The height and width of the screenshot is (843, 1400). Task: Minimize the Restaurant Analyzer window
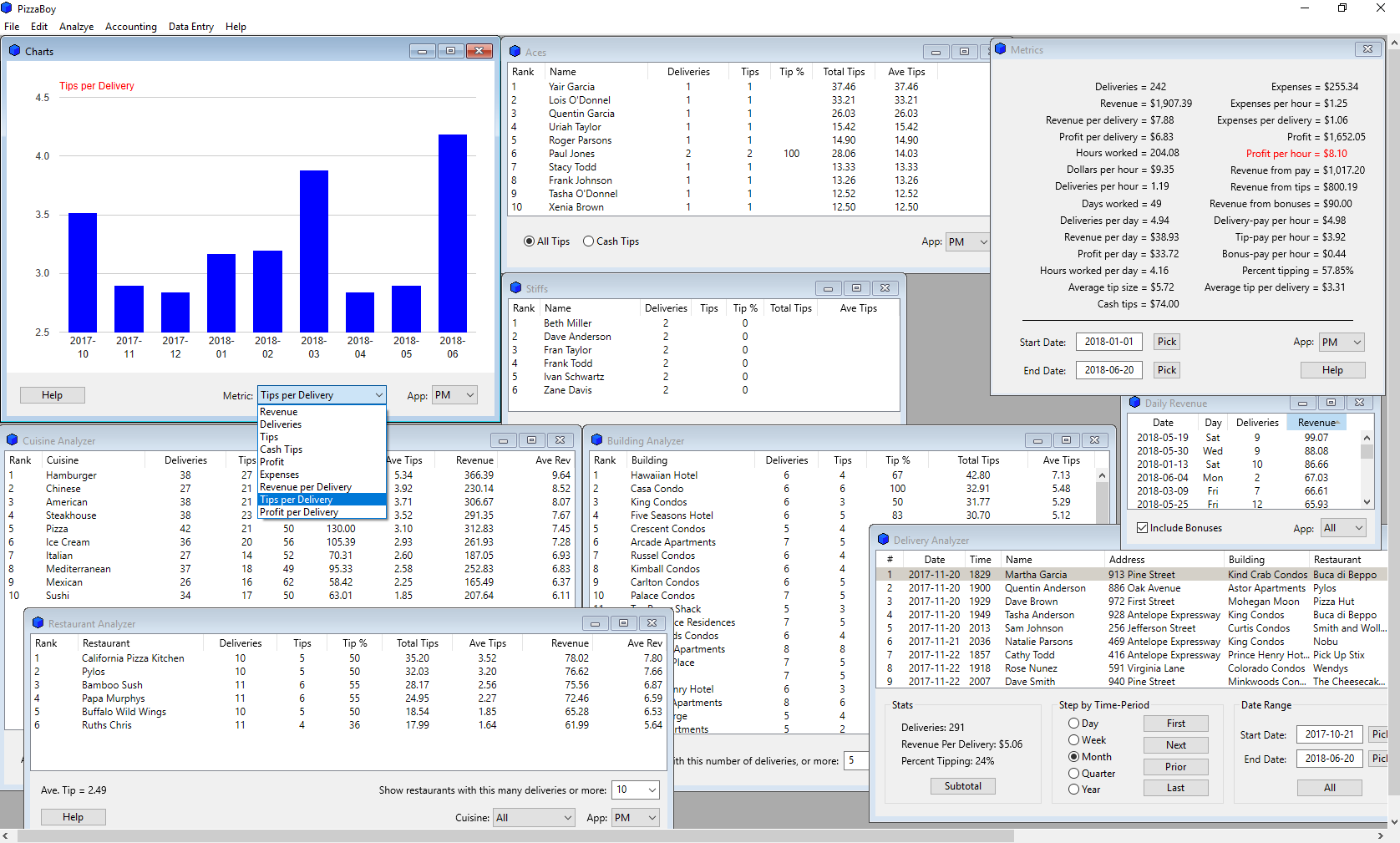(x=595, y=623)
